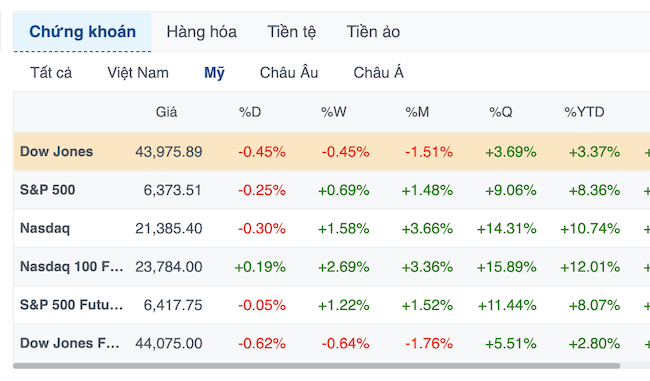Filter by Việt Nam region
Screen dimensions: 650x381
[x=138, y=73]
